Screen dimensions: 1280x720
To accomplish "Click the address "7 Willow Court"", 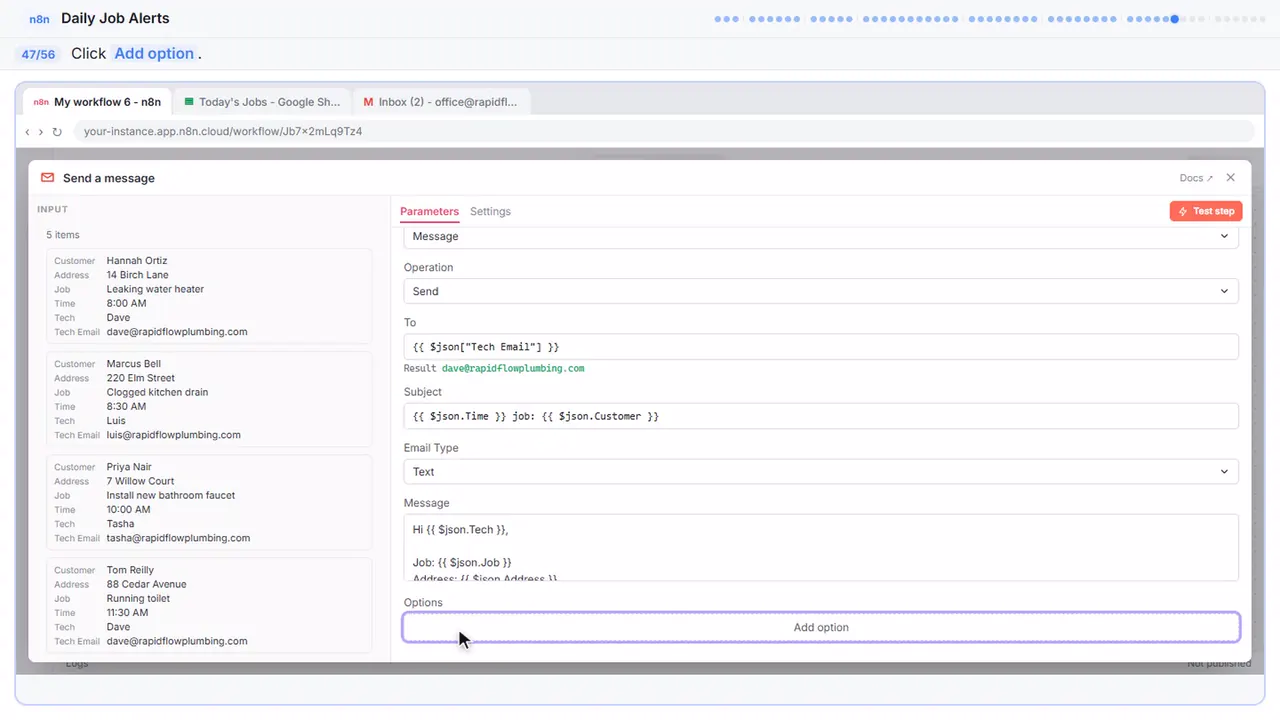I will point(141,481).
